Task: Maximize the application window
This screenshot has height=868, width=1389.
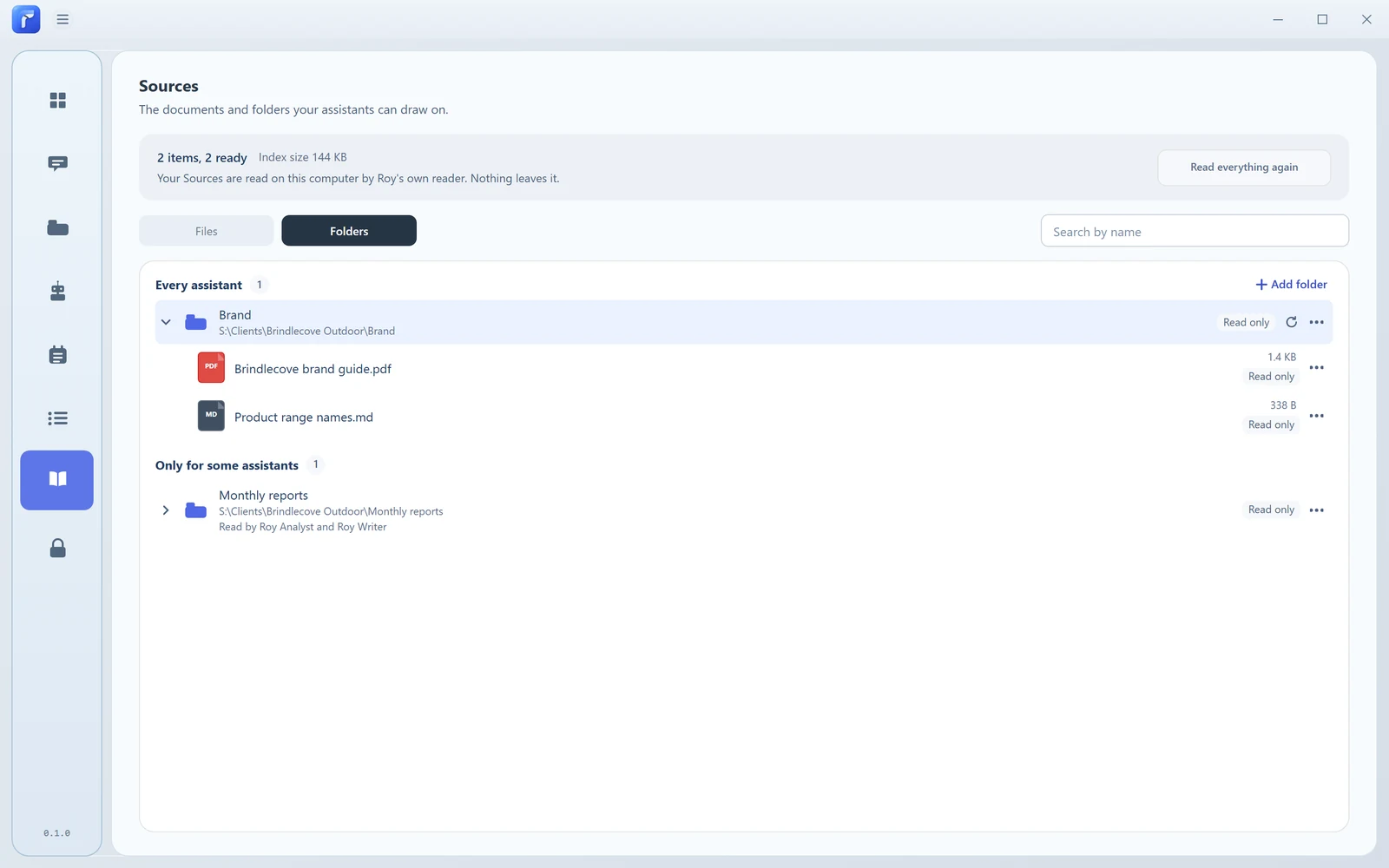Action: (1322, 19)
